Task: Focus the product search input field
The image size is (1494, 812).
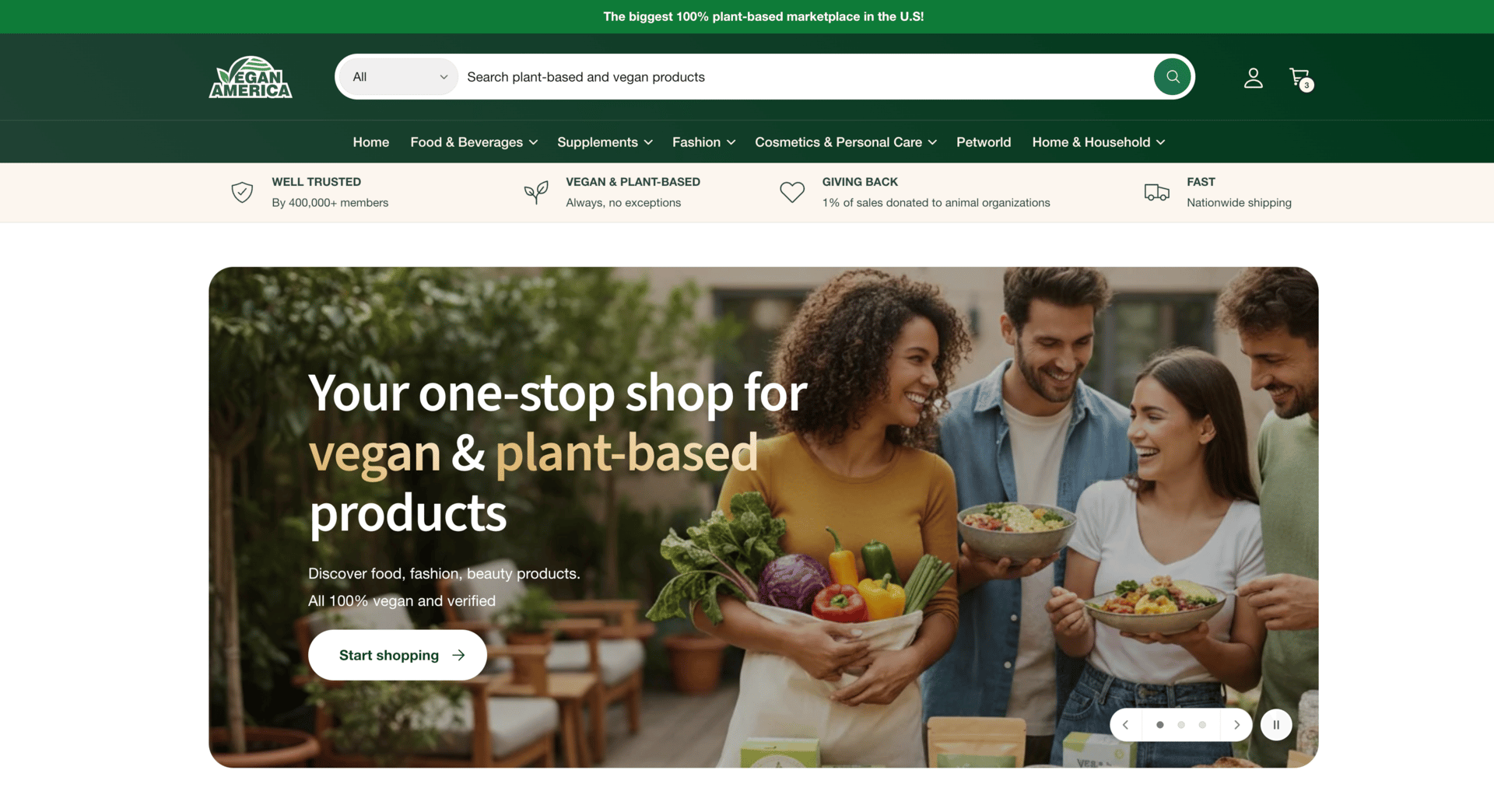Action: [x=805, y=77]
